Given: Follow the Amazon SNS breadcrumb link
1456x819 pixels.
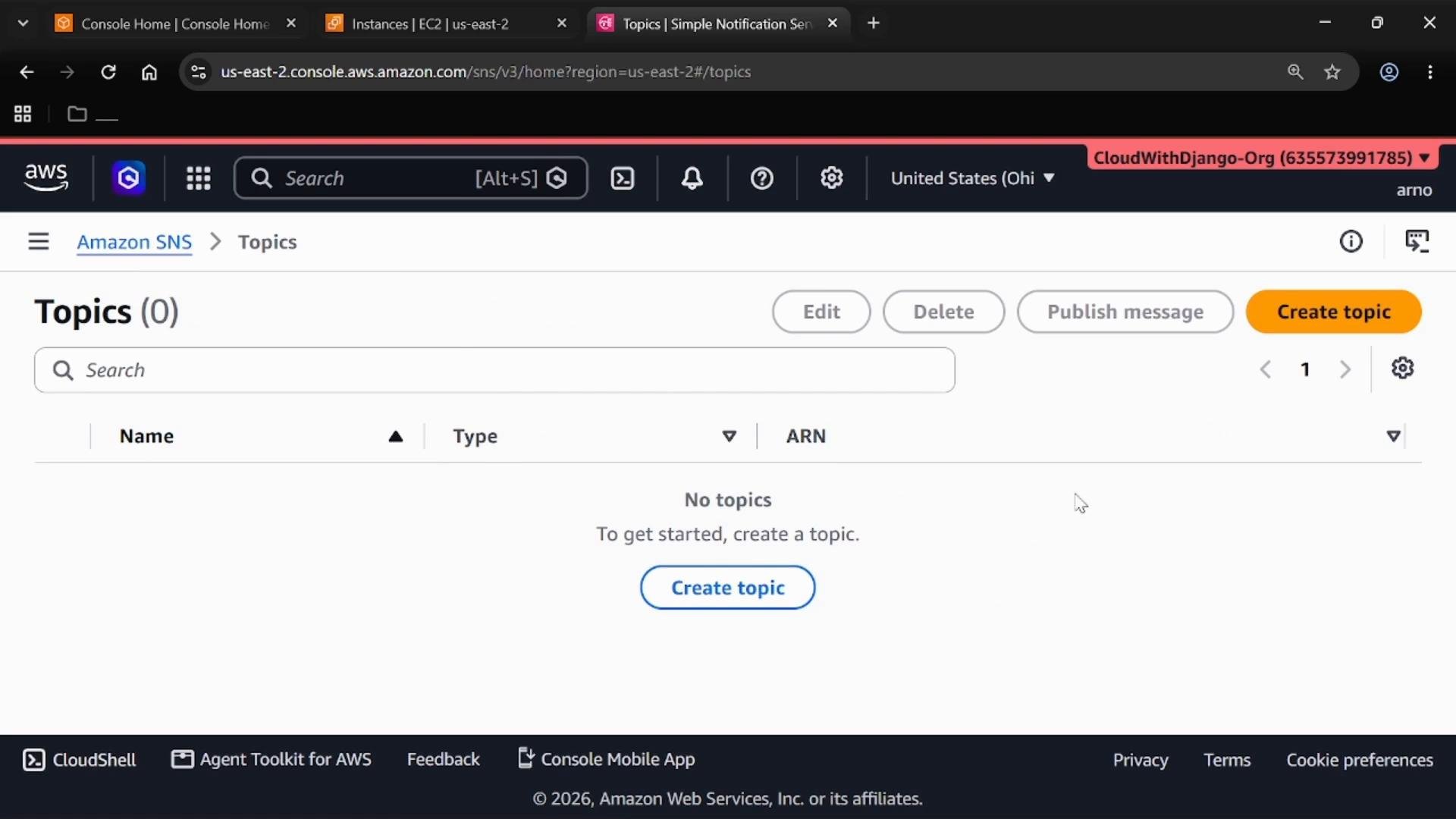Looking at the screenshot, I should pyautogui.click(x=134, y=242).
